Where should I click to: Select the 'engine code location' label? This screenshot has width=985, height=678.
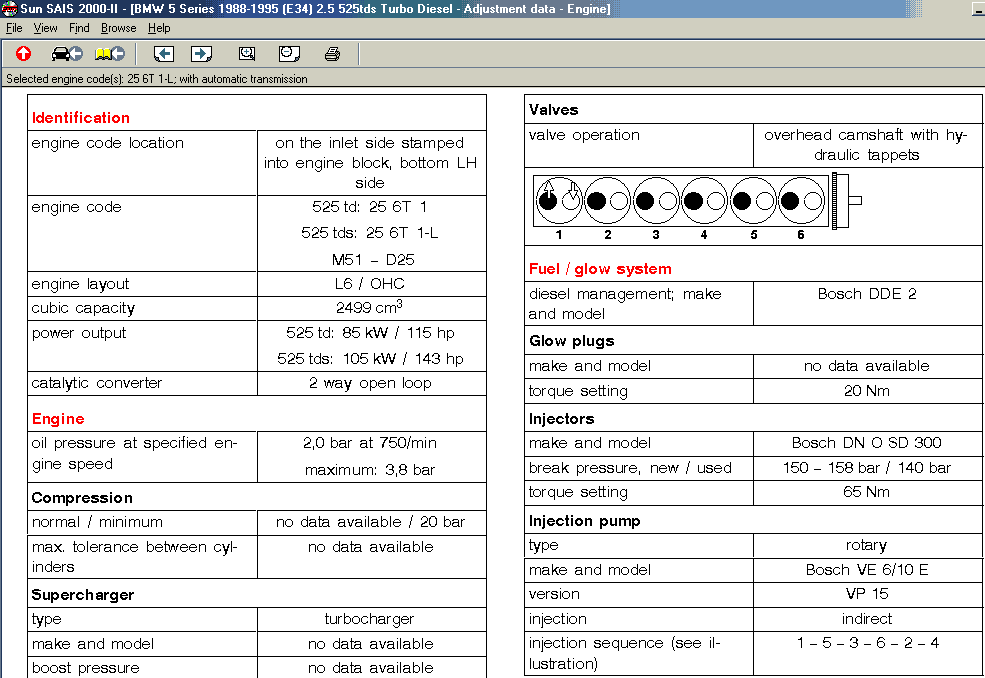pos(107,143)
